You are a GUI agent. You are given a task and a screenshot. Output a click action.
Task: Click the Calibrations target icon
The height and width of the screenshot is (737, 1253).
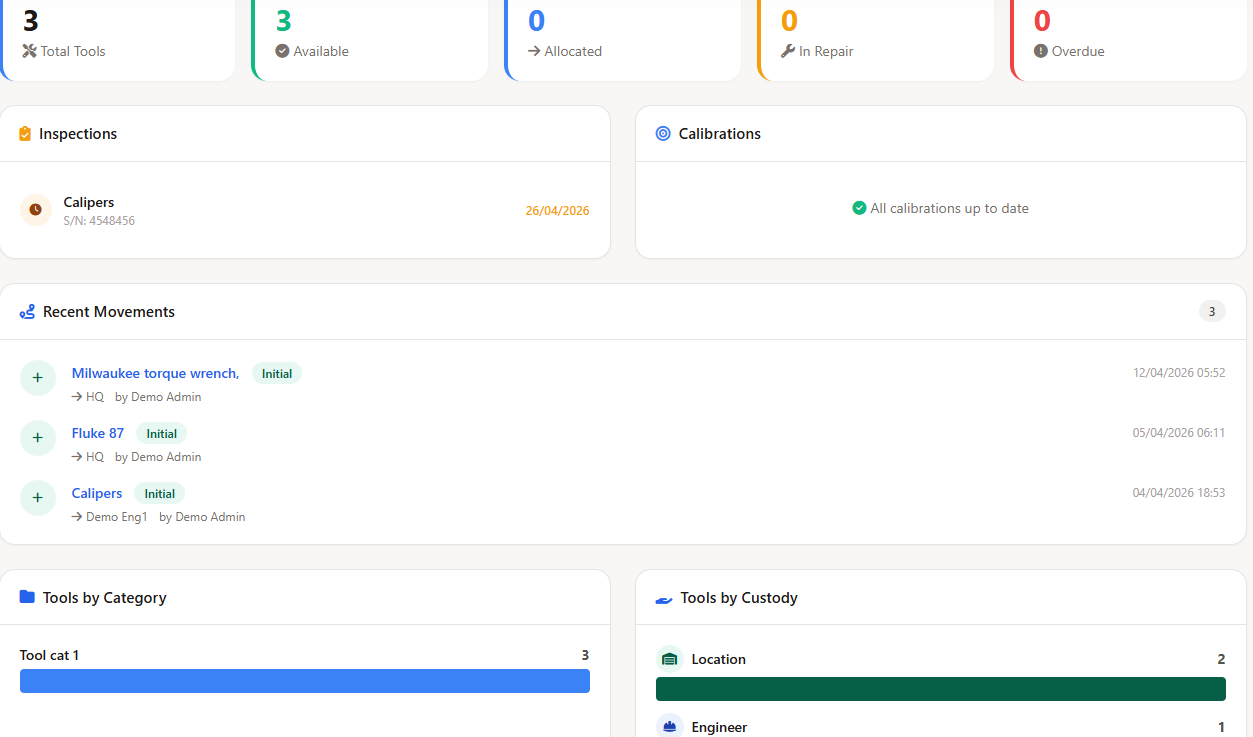[663, 134]
